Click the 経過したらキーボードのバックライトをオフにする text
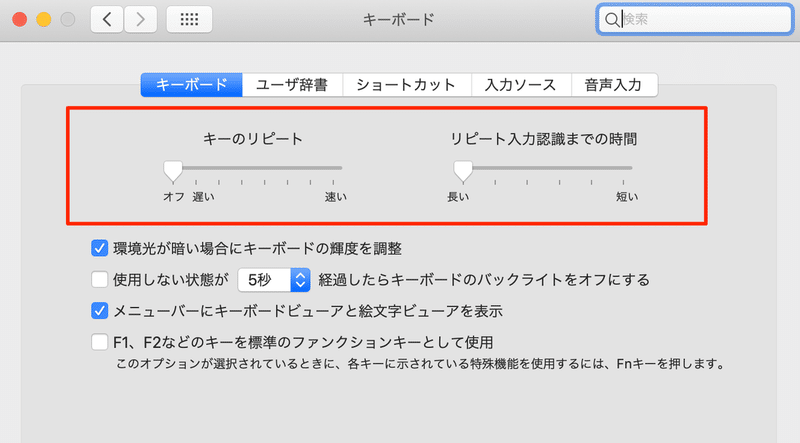Image resolution: width=800 pixels, height=443 pixels. (x=484, y=280)
